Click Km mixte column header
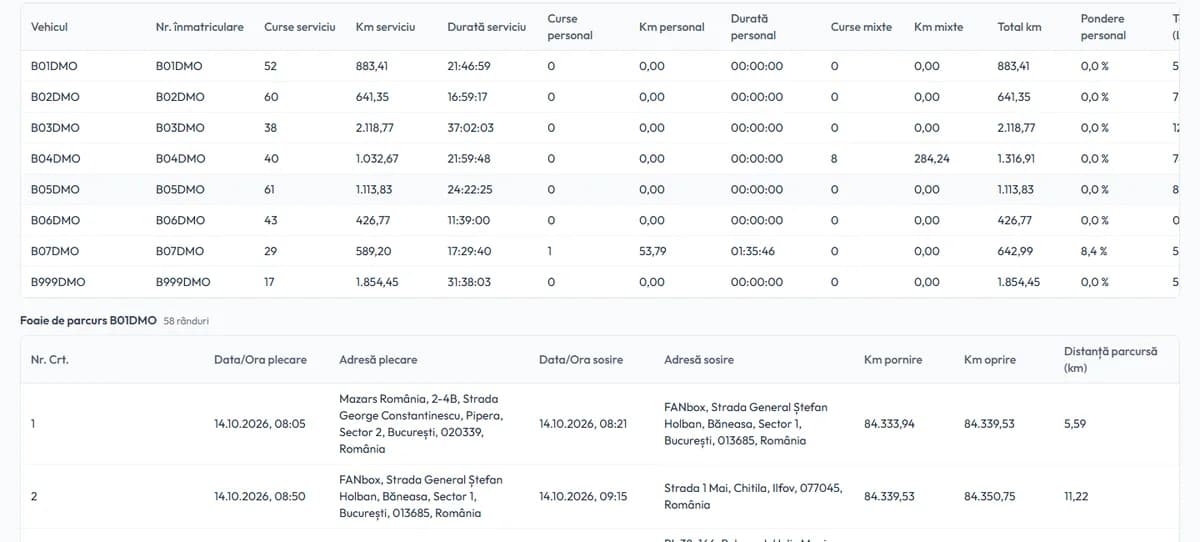Viewport: 1200px width, 542px height. click(x=939, y=27)
